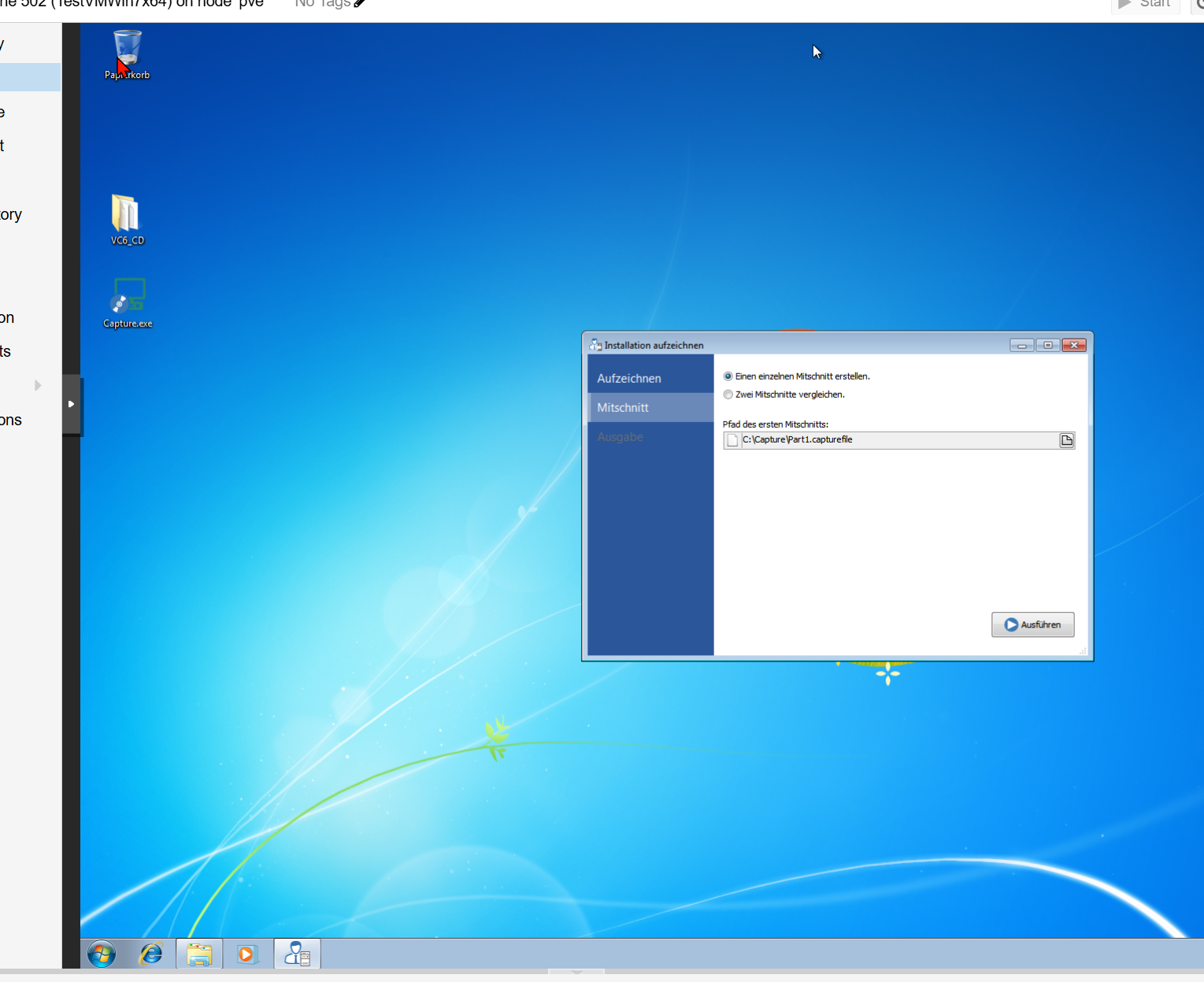Viewport: 1204px width, 982px height.
Task: Click the Ausführen button
Action: (x=1032, y=624)
